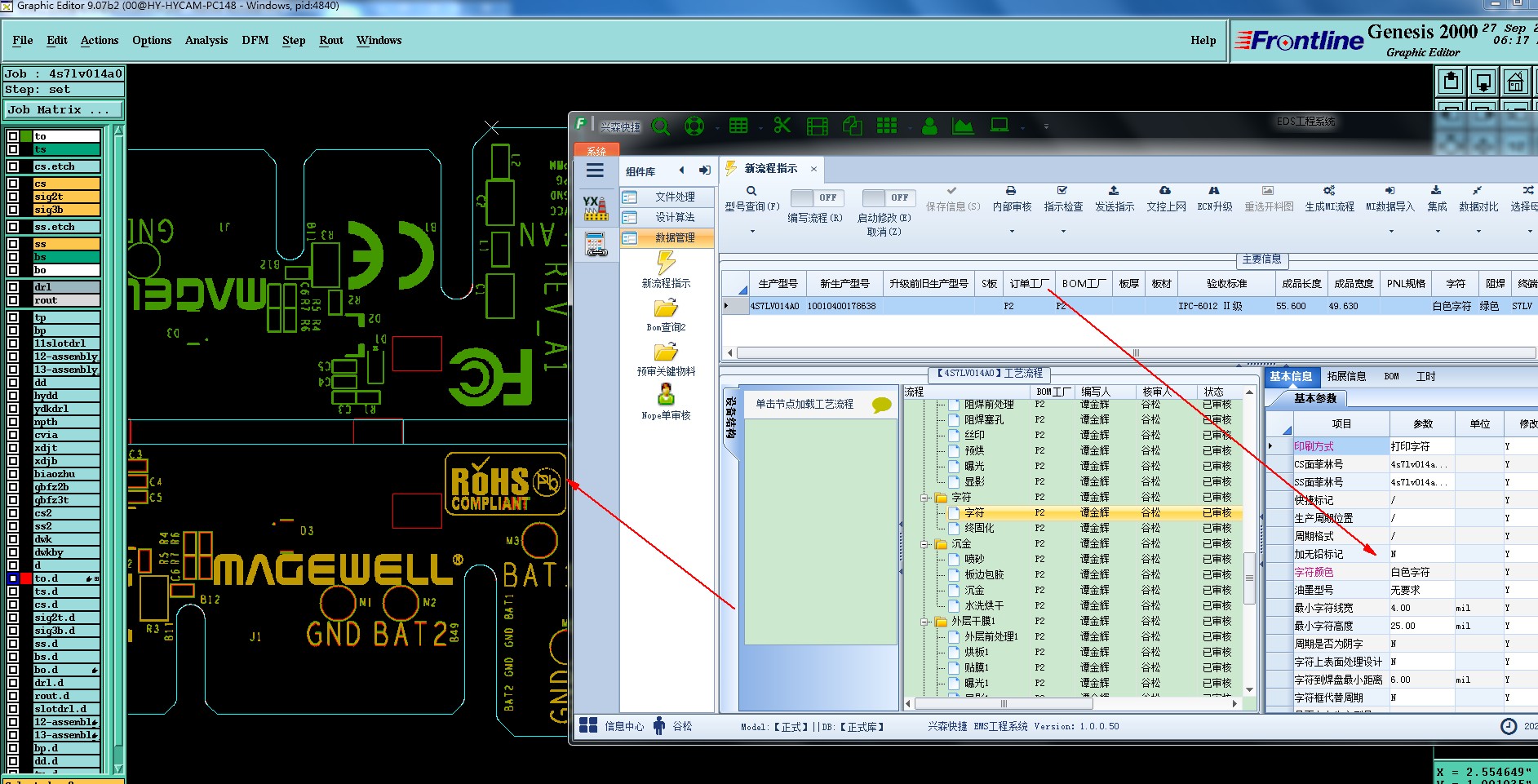Open Nope单审核 person icon
This screenshot has height=784, width=1538.
666,394
